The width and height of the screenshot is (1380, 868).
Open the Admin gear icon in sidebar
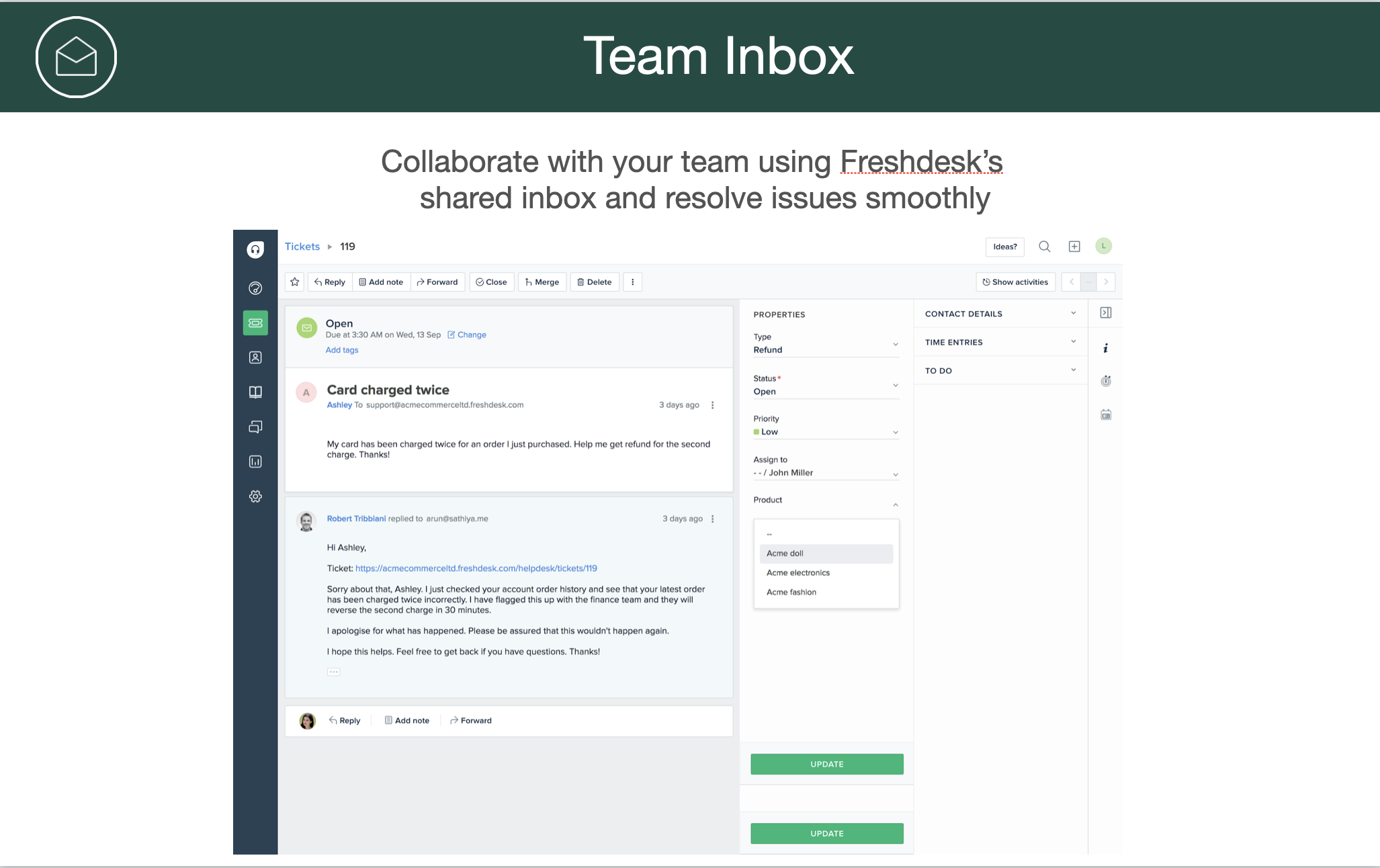coord(255,496)
